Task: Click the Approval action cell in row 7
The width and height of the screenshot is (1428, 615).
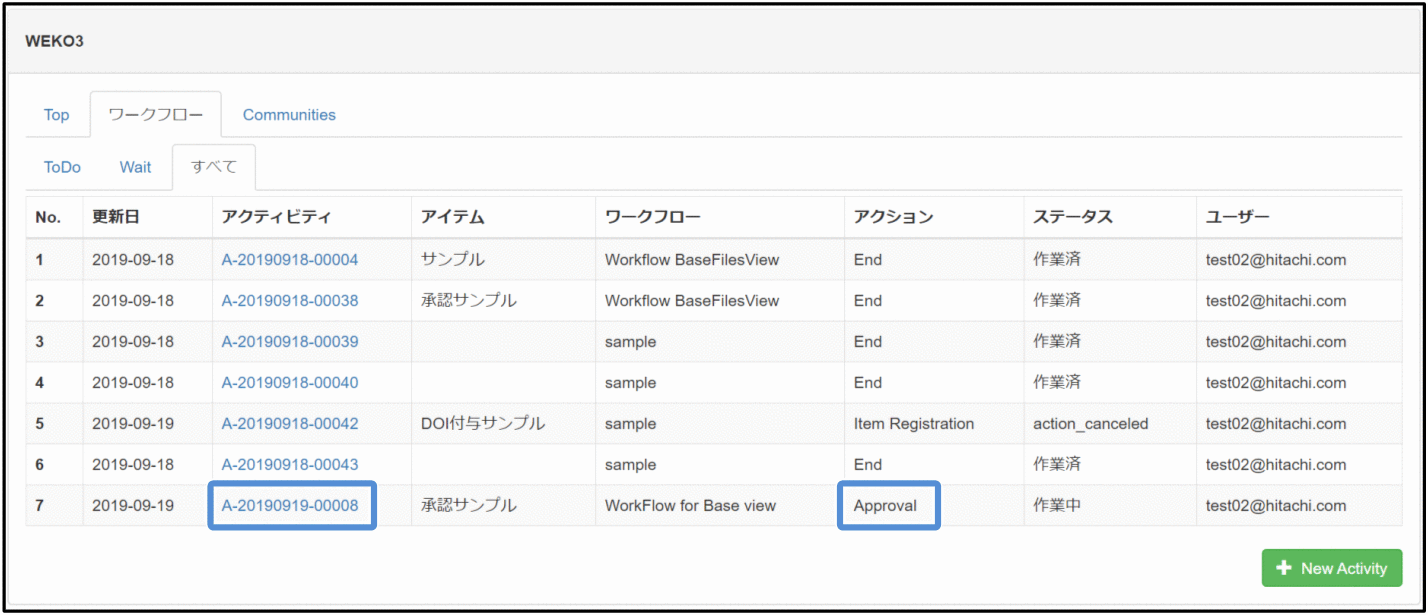Action: point(885,506)
